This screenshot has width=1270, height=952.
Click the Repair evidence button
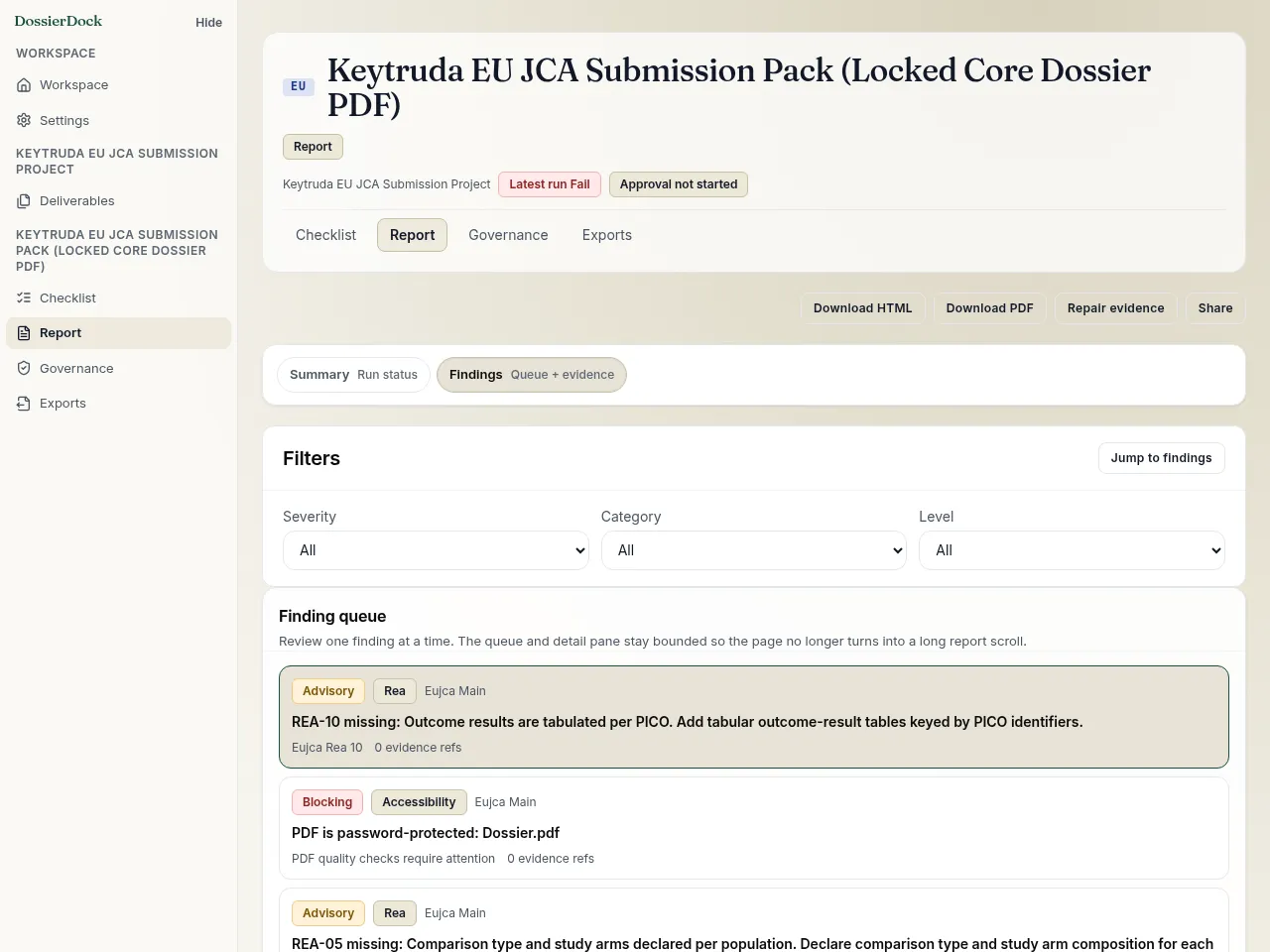point(1115,308)
